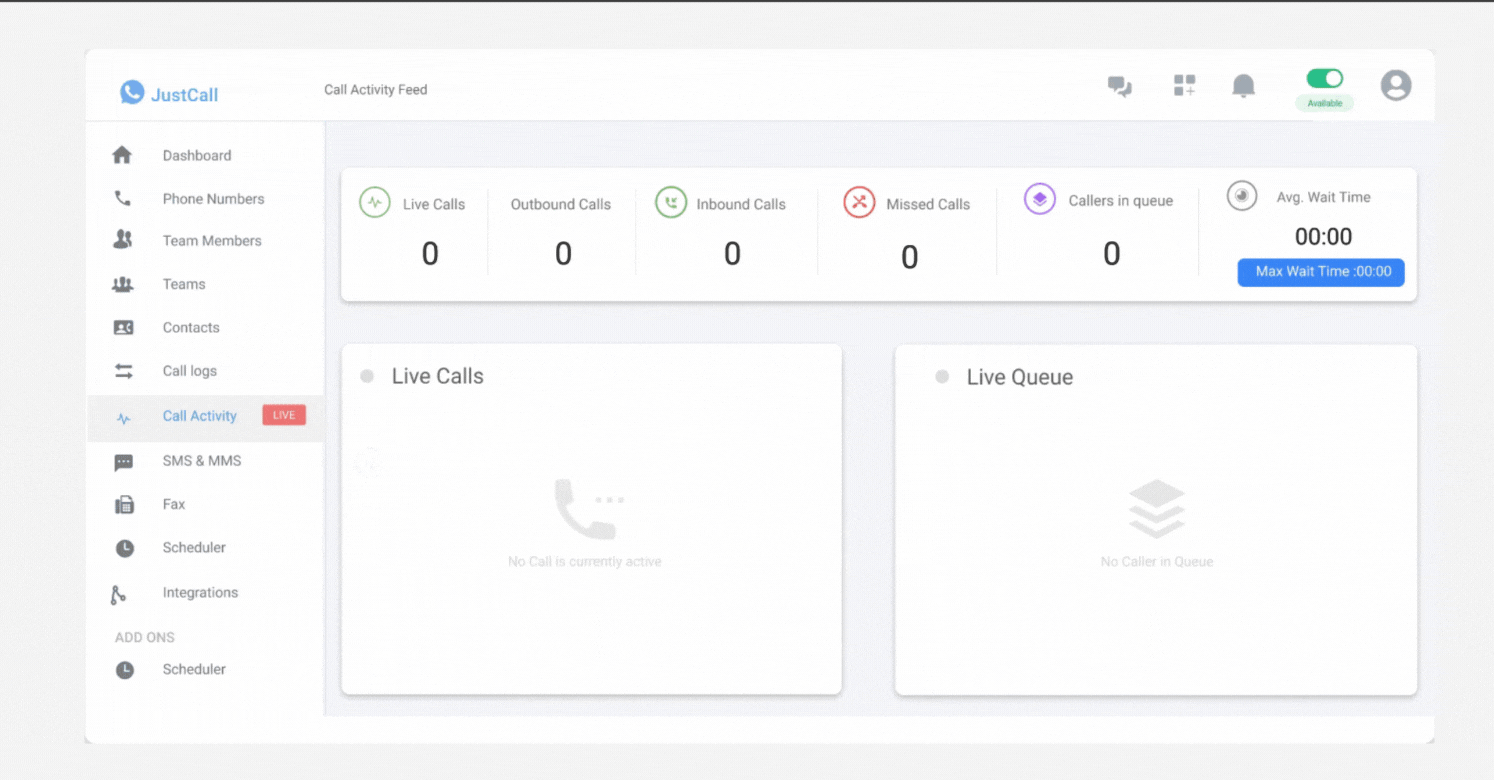Click the Fax sidebar icon
Screen dimensions: 1494x780
point(124,504)
